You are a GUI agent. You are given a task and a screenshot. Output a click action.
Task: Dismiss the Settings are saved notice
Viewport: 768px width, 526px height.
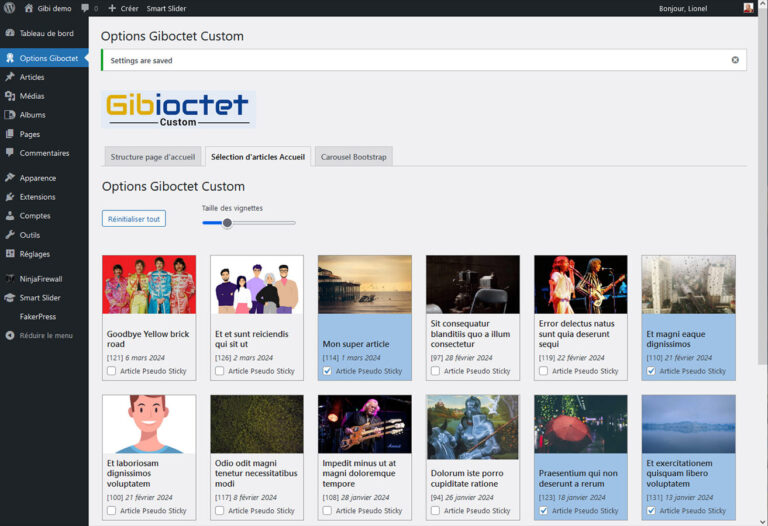735,60
